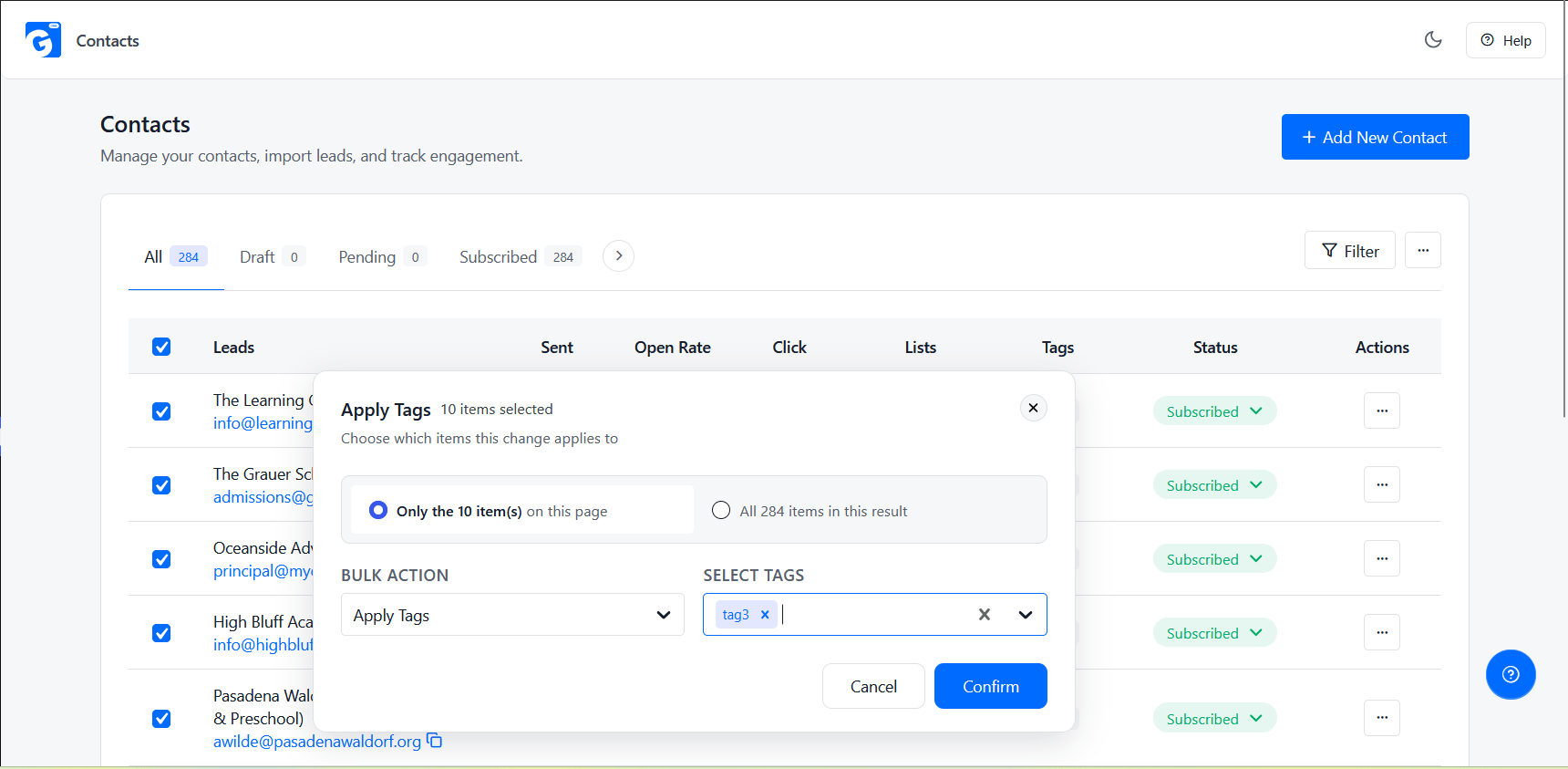The height and width of the screenshot is (769, 1568).
Task: Open actions menu for Oceanside row
Action: pyautogui.click(x=1382, y=558)
